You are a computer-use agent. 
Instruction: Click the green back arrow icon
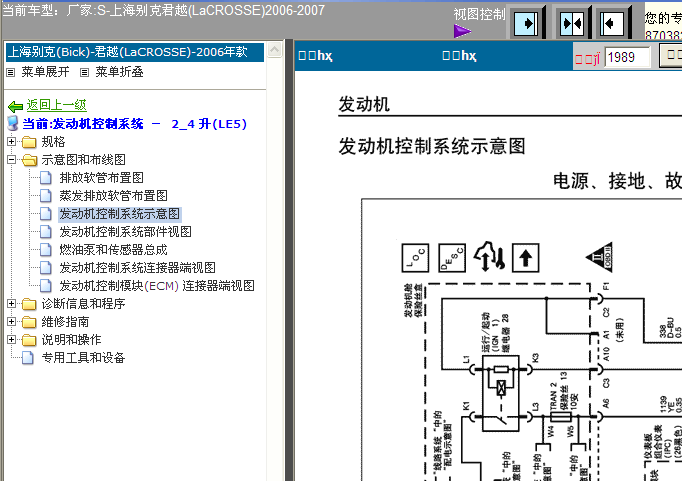(x=16, y=106)
